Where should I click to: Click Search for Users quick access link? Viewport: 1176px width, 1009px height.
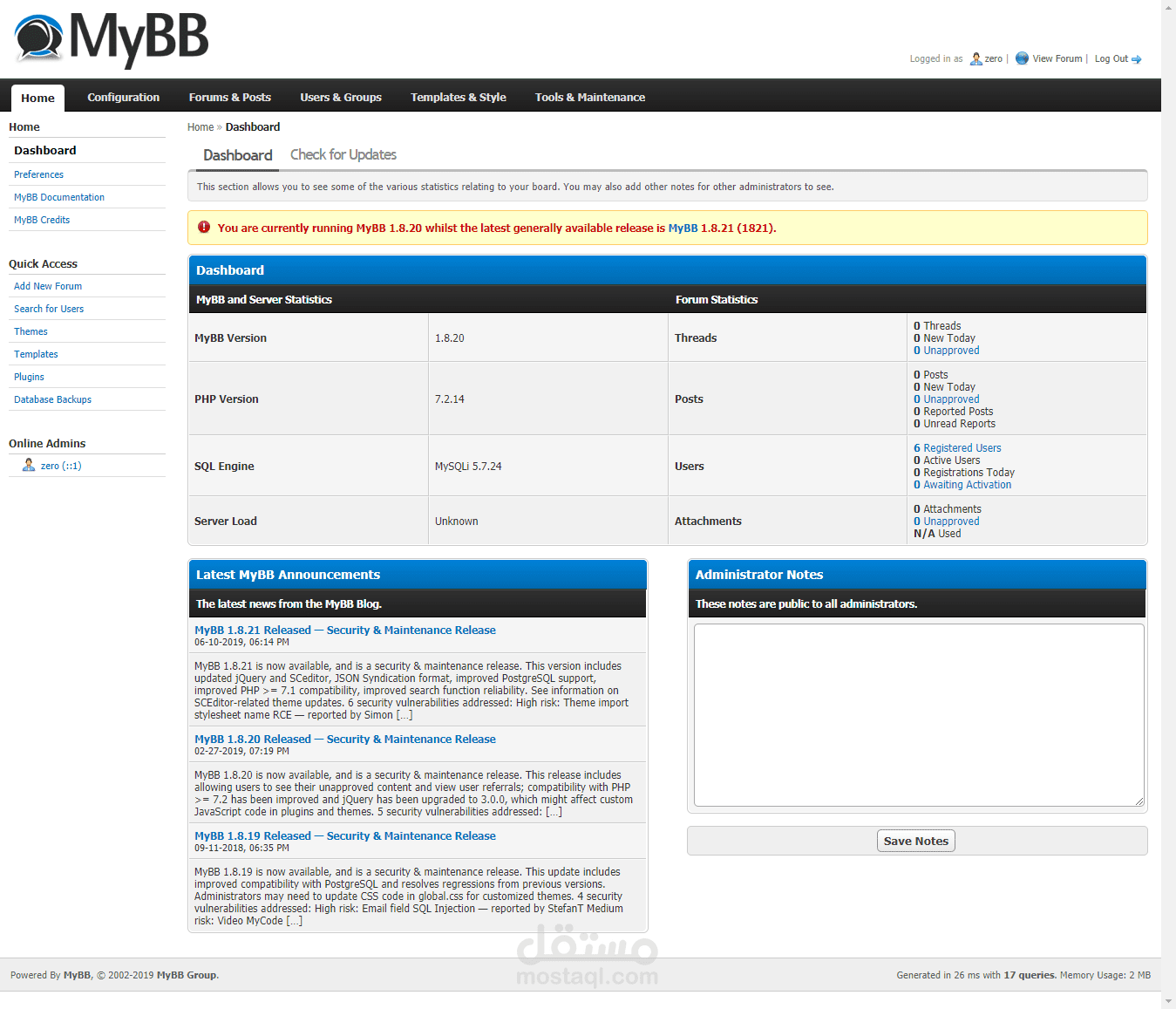[x=49, y=309]
